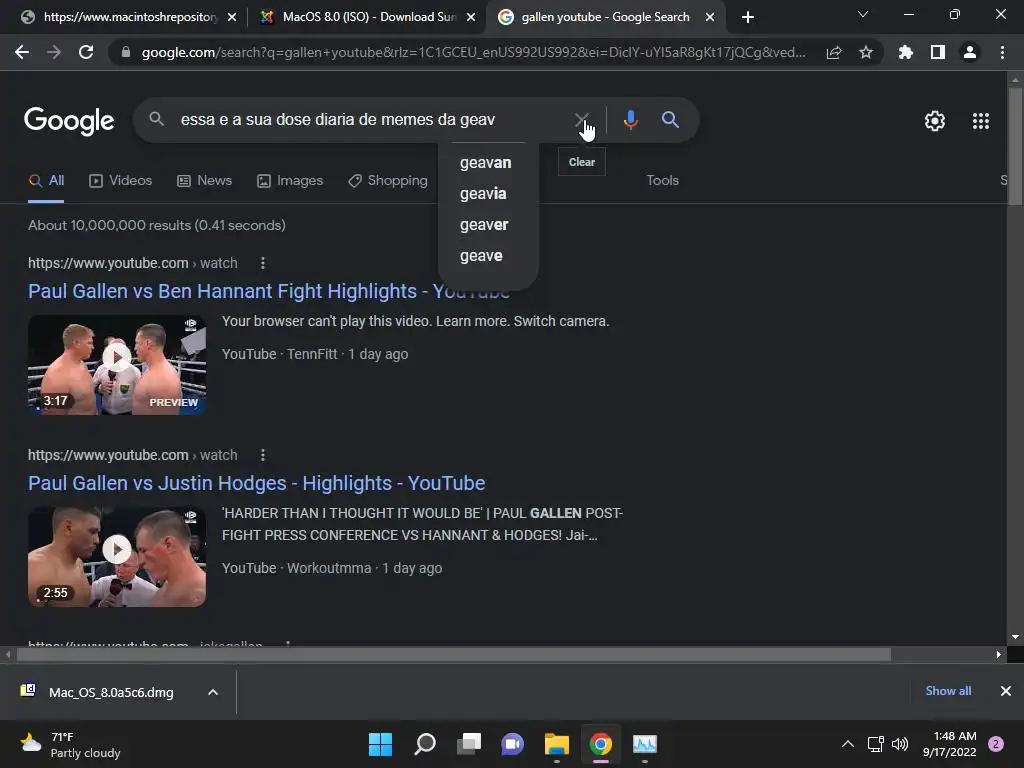
Task: Show hidden system tray icons
Action: [x=848, y=744]
